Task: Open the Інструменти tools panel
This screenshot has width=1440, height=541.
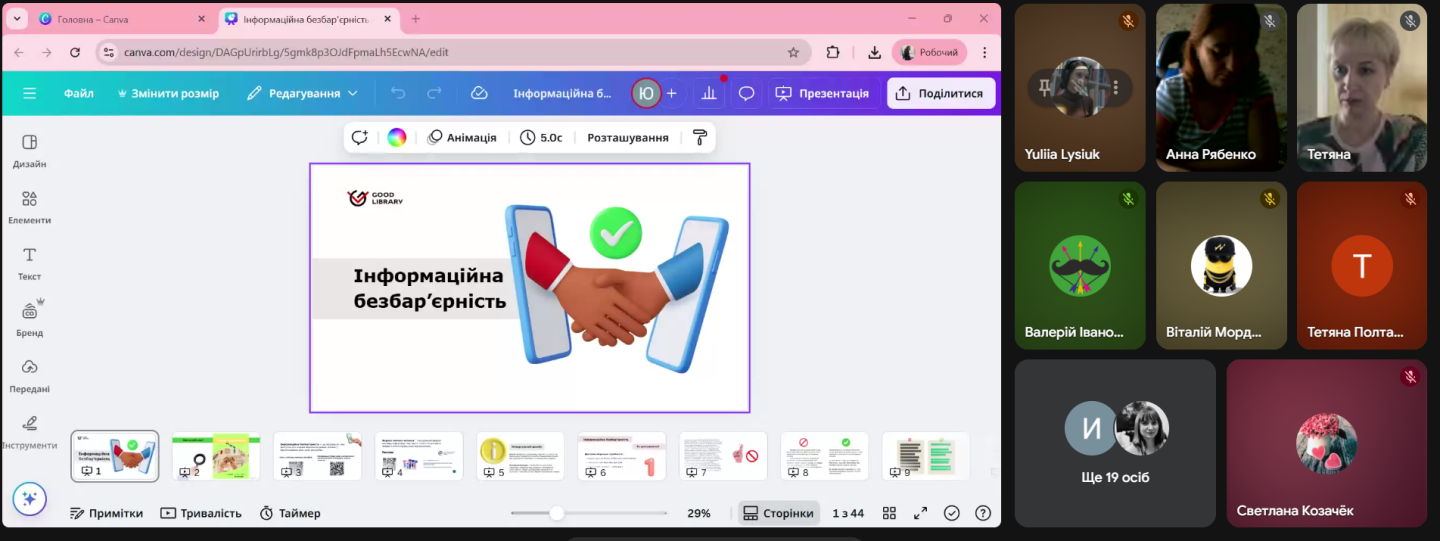Action: (x=29, y=432)
